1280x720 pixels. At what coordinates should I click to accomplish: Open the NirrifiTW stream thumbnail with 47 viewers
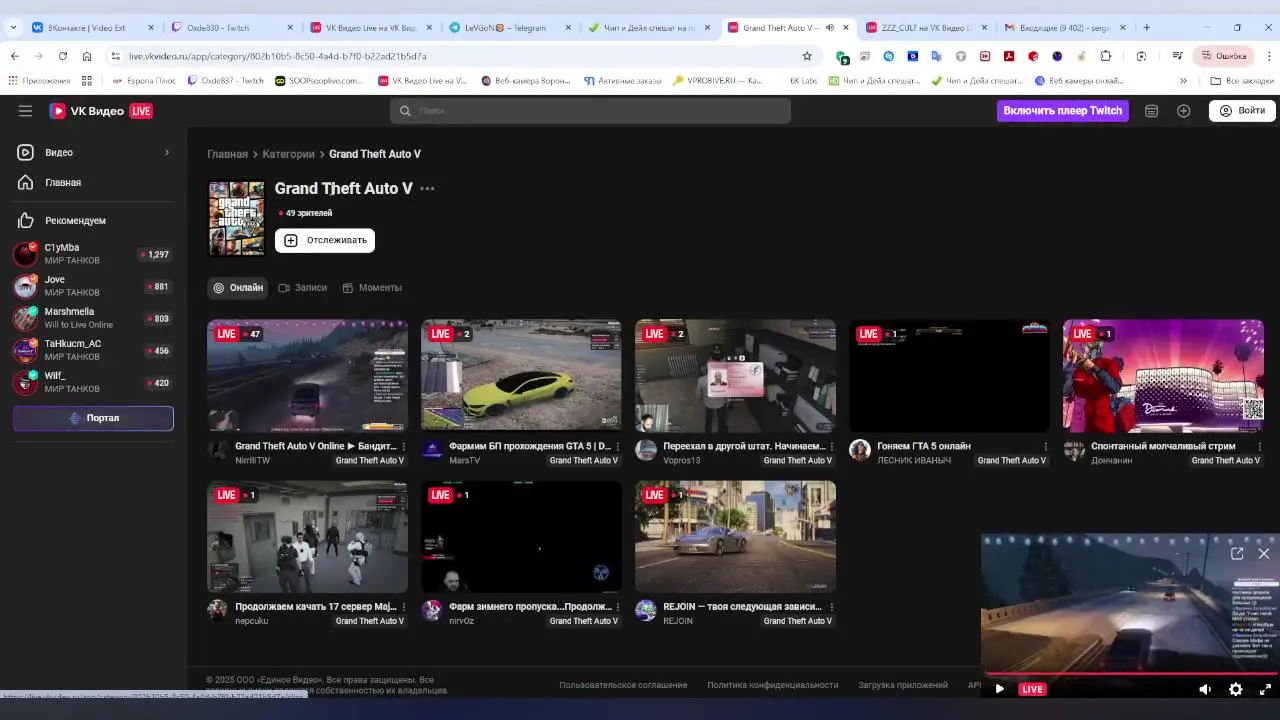(x=307, y=376)
